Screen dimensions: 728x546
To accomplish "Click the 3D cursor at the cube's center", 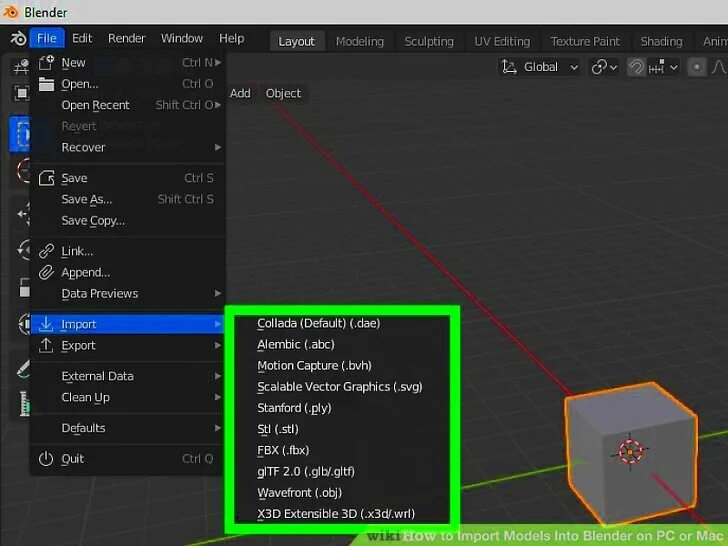I will coord(630,451).
